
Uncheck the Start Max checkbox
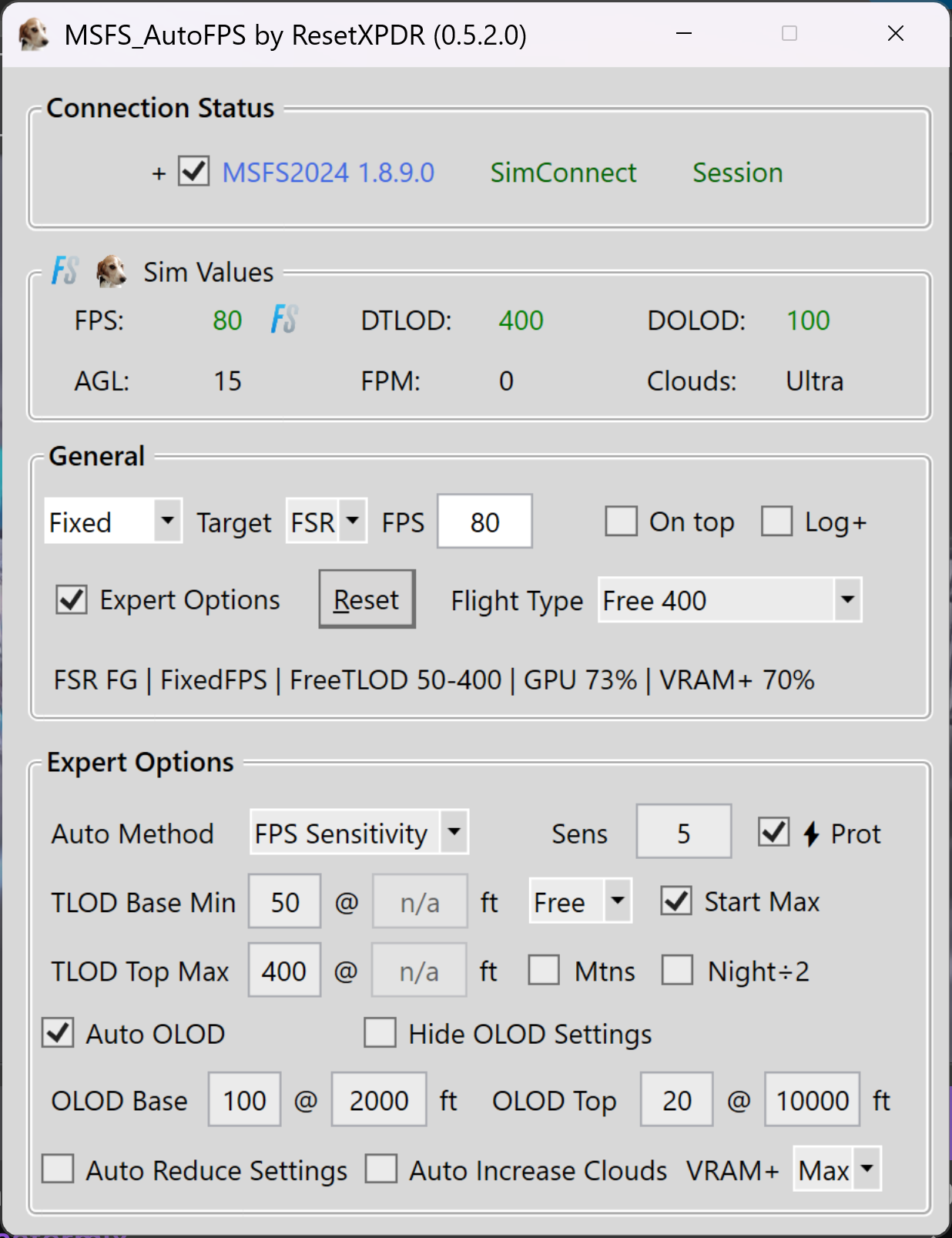coord(676,901)
